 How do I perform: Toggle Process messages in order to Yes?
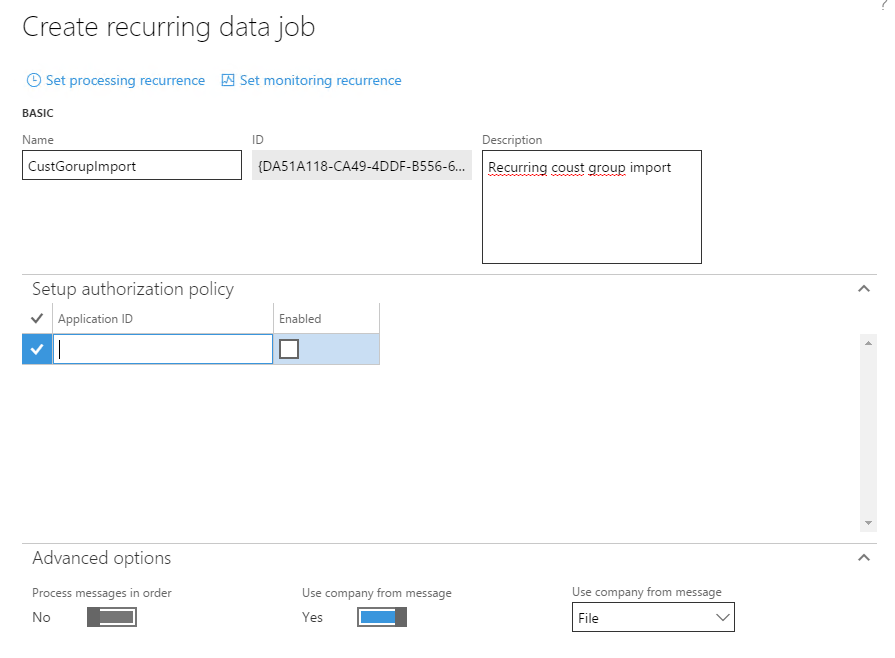tap(110, 617)
